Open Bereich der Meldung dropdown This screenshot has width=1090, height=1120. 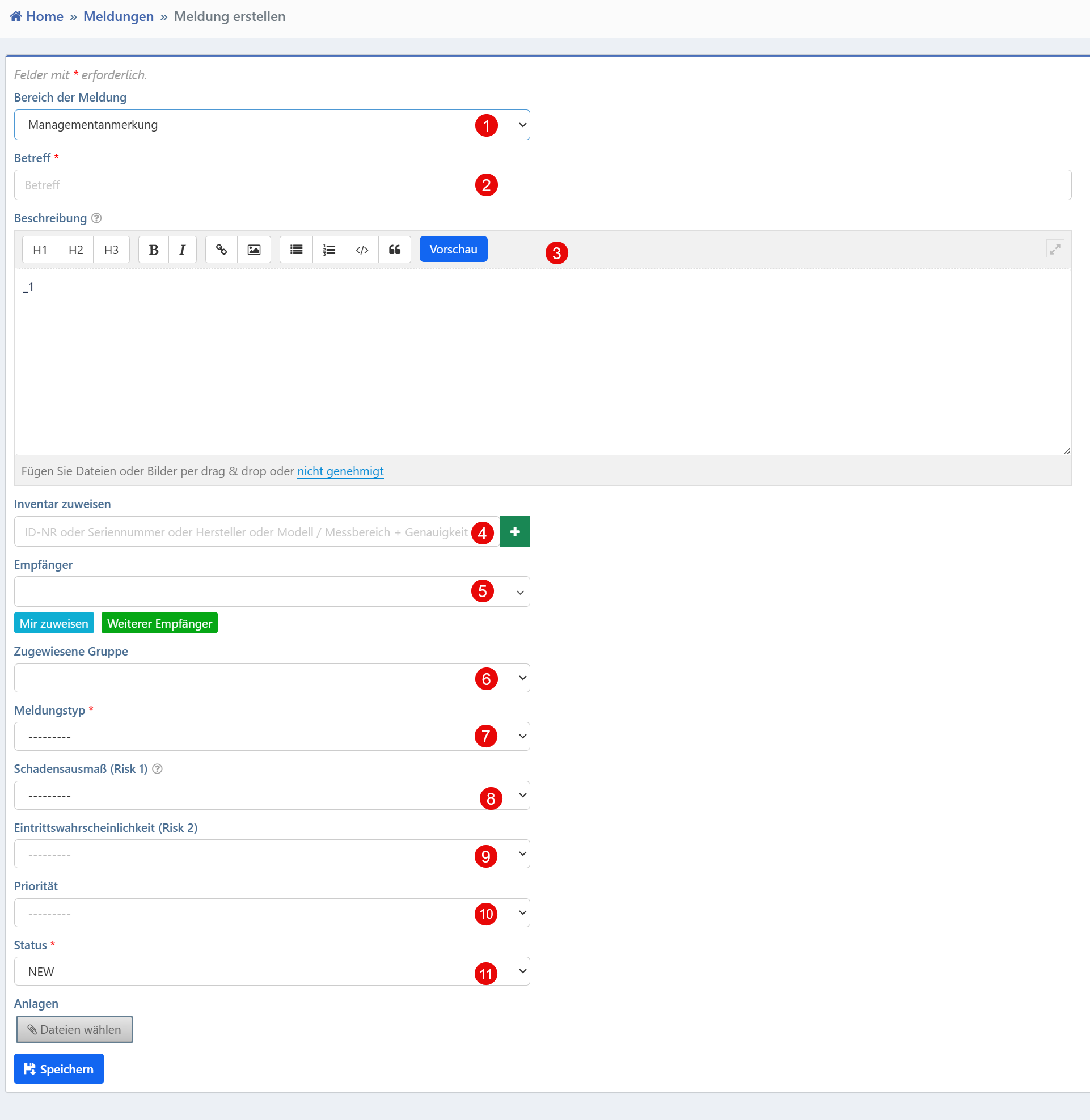[271, 125]
